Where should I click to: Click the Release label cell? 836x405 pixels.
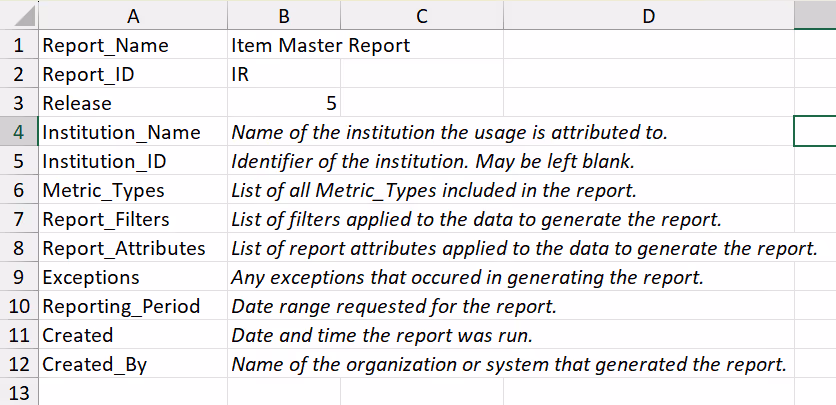[133, 102]
